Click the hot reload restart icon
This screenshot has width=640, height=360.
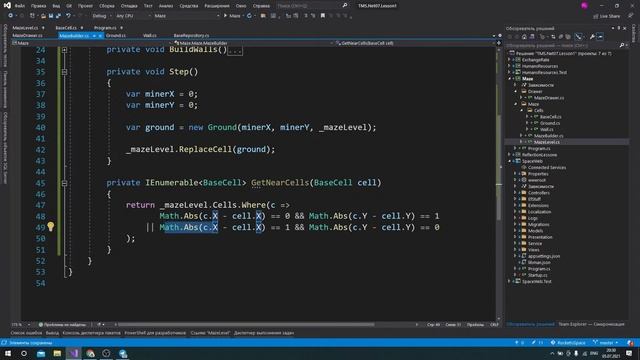249,16
